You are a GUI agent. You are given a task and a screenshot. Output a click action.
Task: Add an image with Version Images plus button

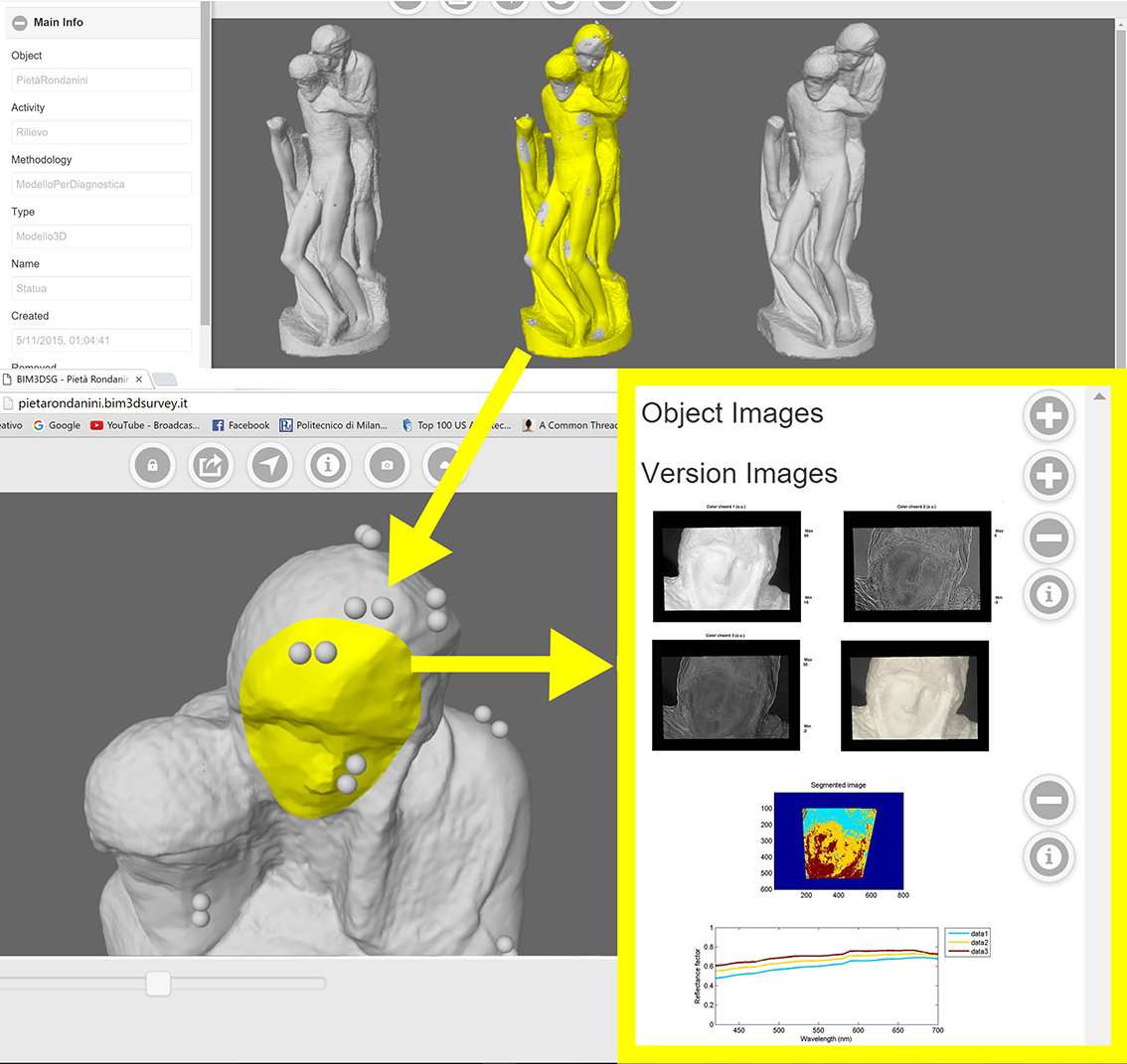pos(1048,476)
